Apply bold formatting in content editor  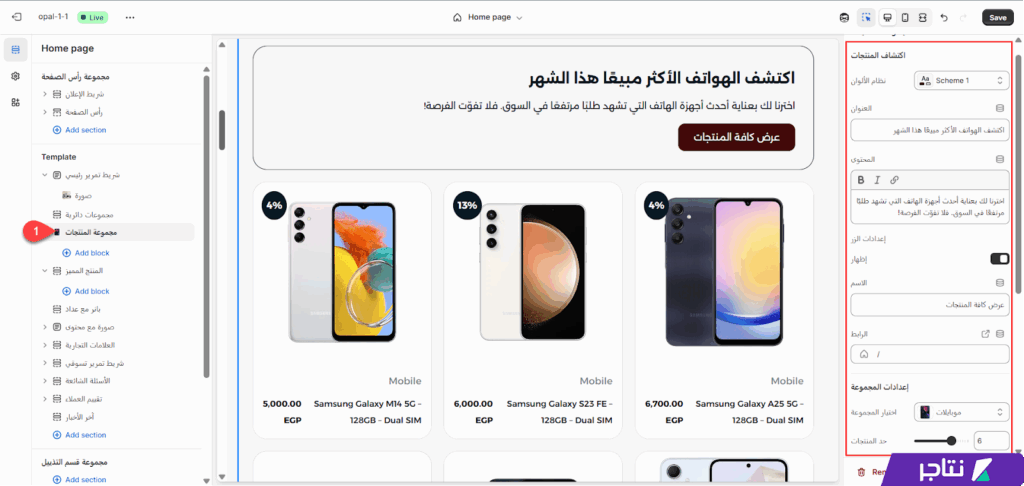click(861, 180)
